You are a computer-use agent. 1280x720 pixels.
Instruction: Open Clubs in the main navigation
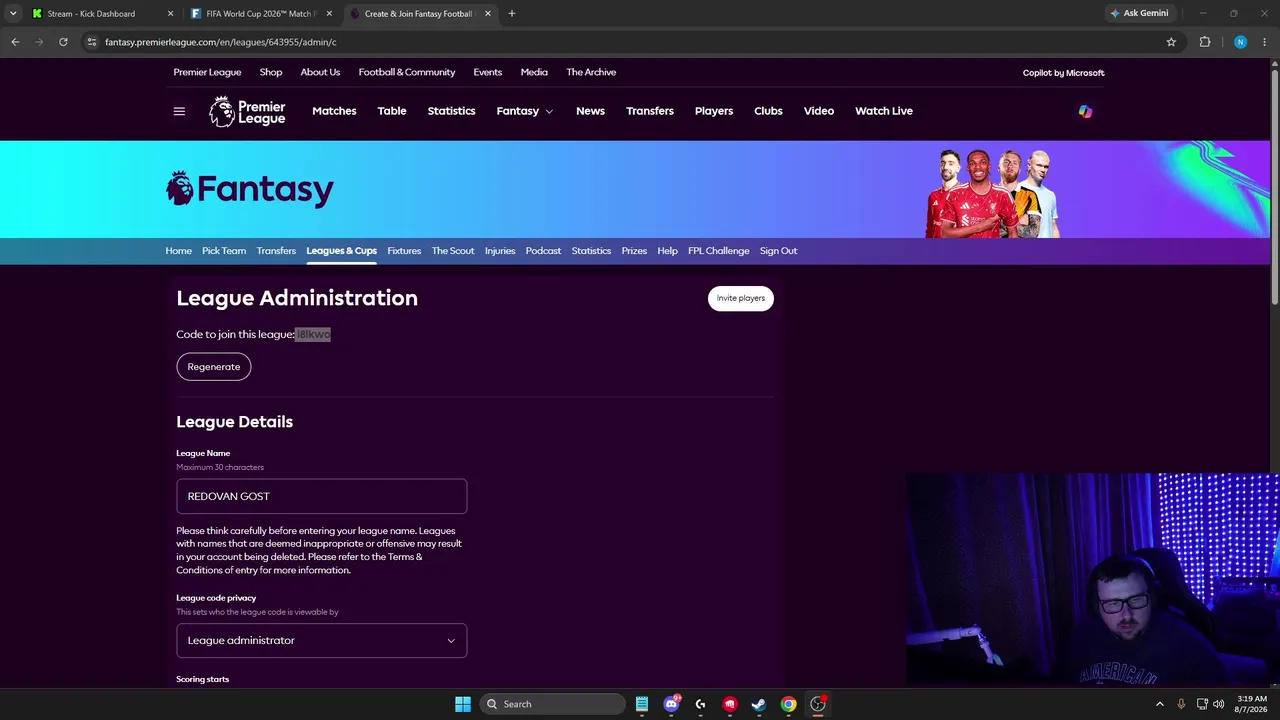(768, 111)
